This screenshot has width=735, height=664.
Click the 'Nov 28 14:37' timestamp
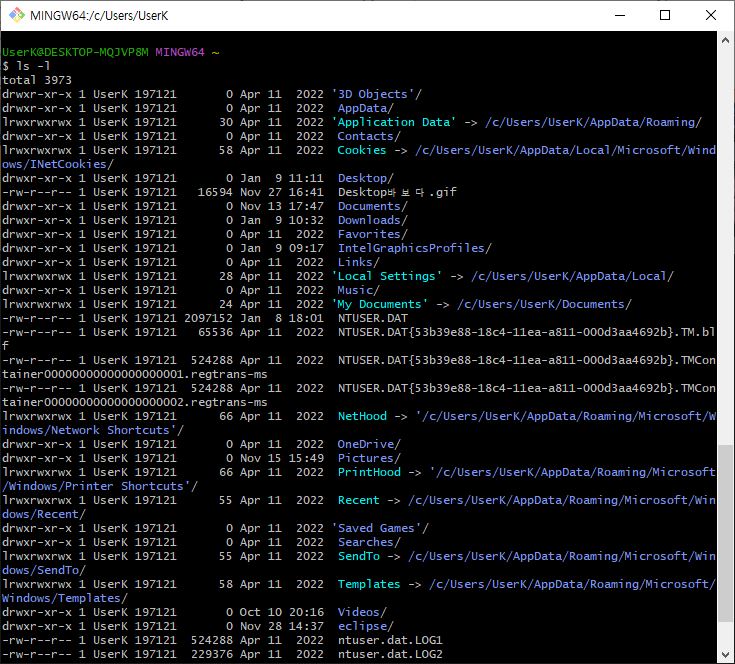coord(281,627)
